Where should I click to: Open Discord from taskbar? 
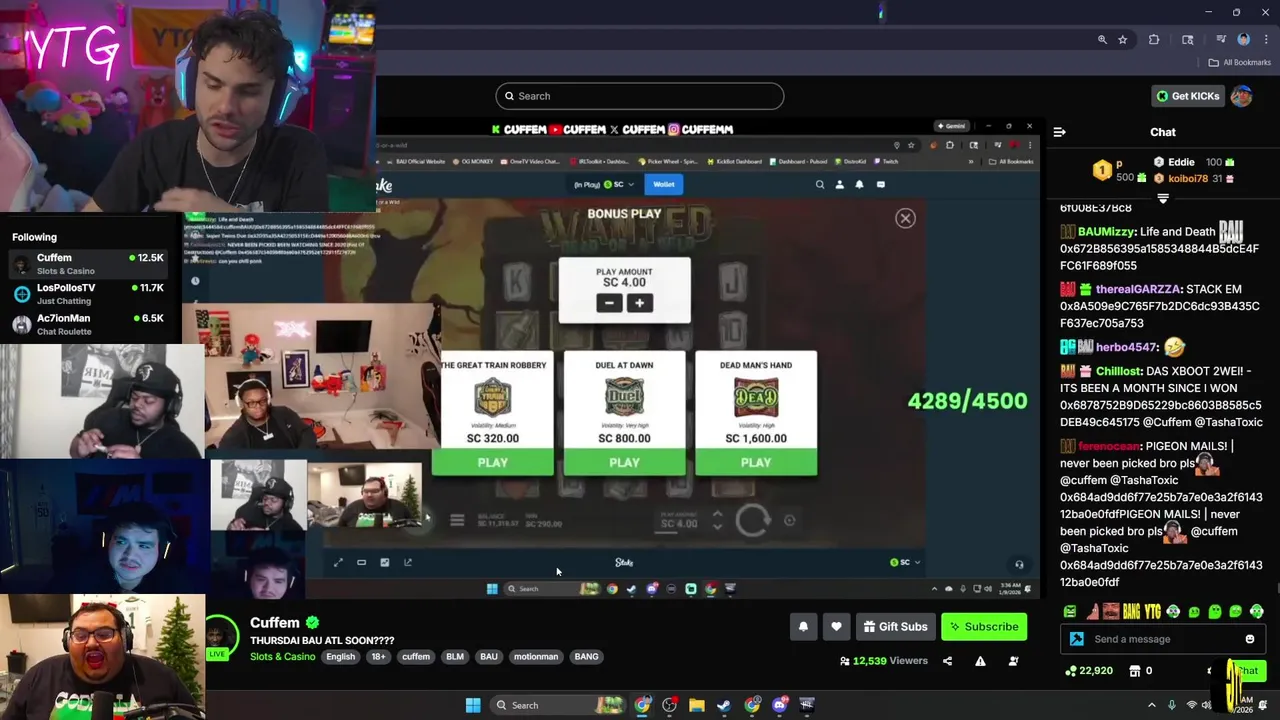(x=780, y=705)
